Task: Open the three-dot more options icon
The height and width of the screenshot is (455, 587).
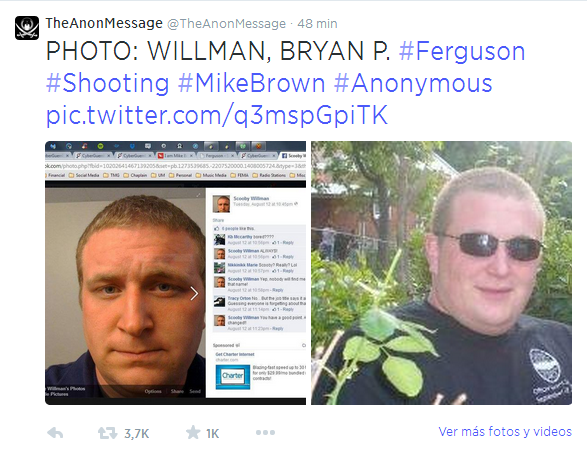Action: [265, 433]
